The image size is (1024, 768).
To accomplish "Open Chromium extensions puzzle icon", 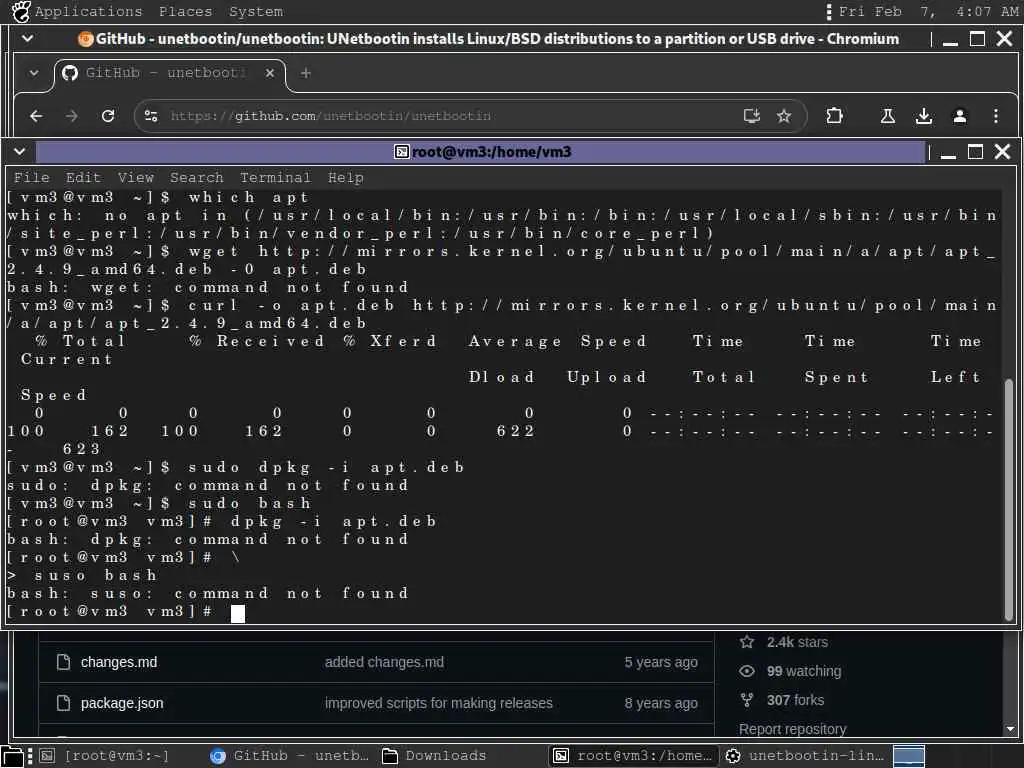I will coord(834,116).
